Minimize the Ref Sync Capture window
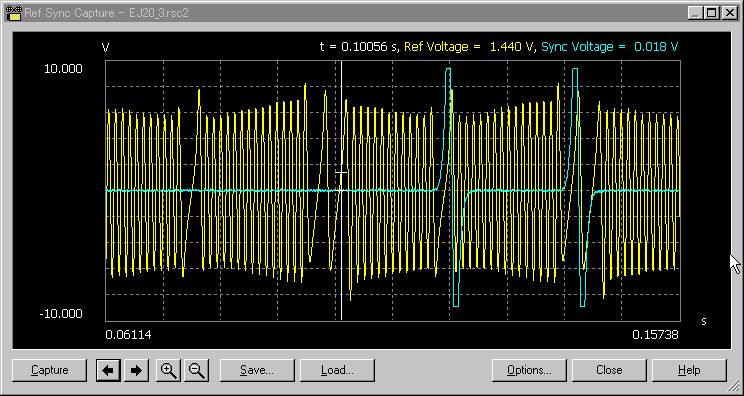Viewport: 744px width, 396px height. point(696,13)
